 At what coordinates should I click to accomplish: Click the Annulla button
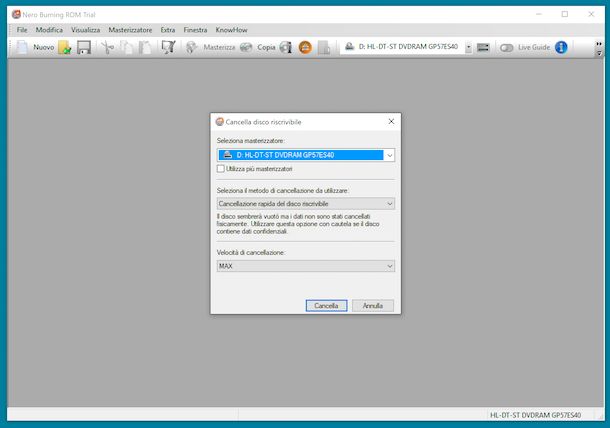click(x=373, y=305)
